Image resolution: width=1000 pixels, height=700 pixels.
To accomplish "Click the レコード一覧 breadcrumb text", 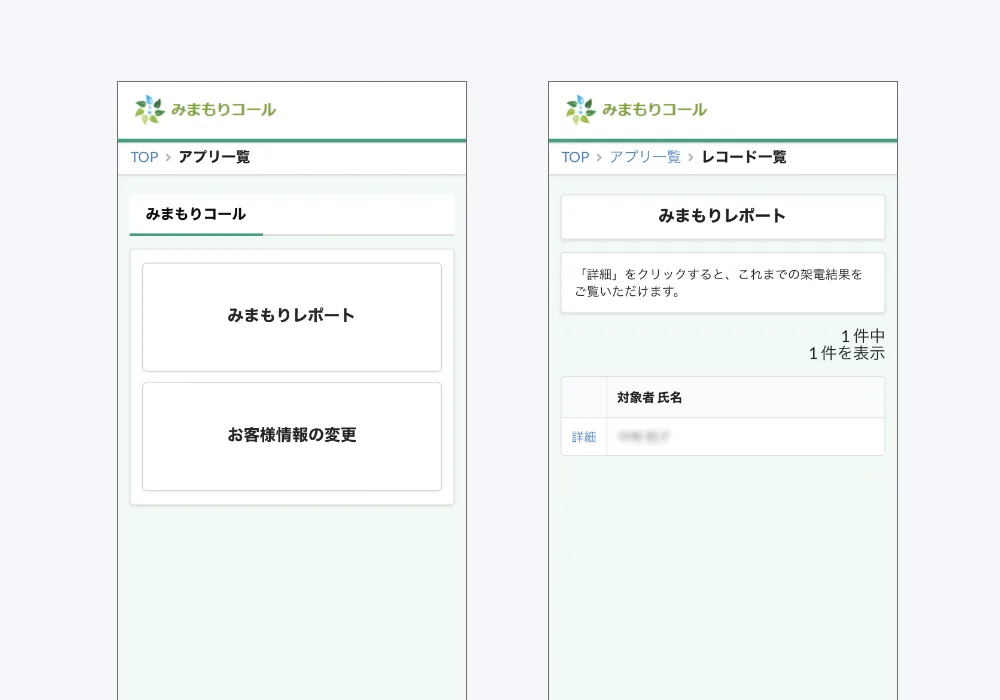I will tap(744, 157).
